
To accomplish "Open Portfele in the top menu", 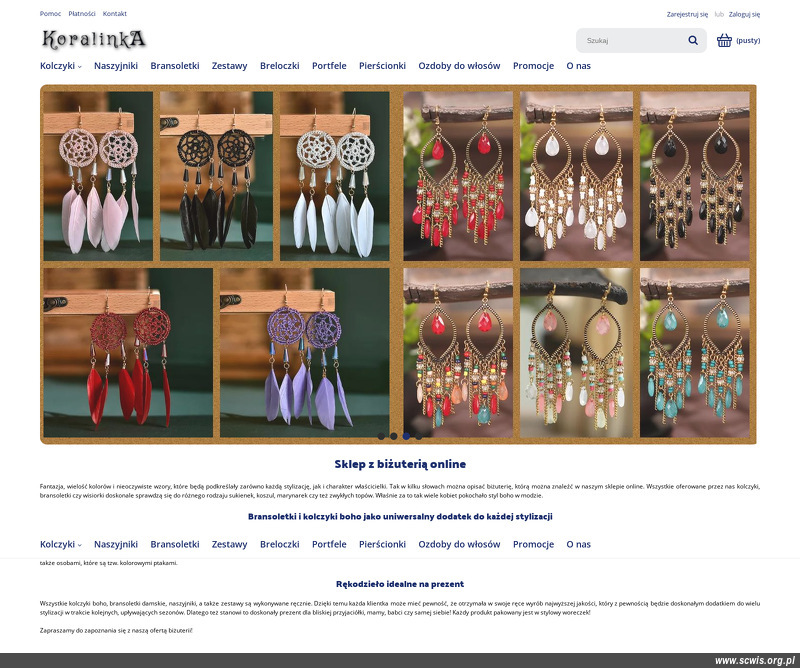I will pos(329,66).
